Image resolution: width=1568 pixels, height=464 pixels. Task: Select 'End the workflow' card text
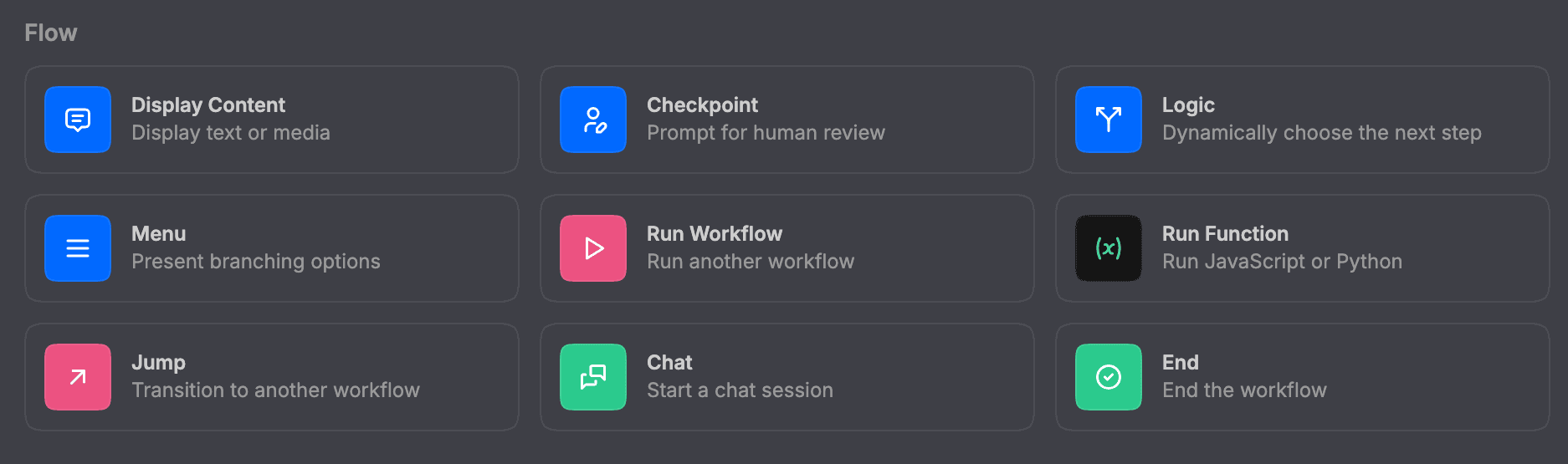pos(1244,390)
